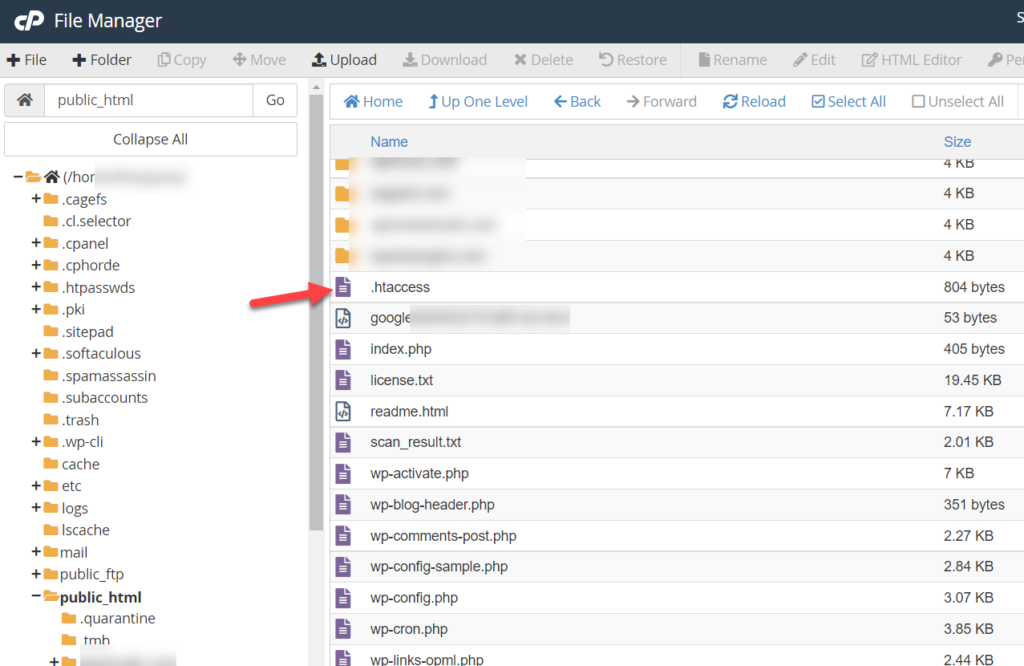Click the Download toolbar button
This screenshot has width=1024, height=666.
pos(445,60)
